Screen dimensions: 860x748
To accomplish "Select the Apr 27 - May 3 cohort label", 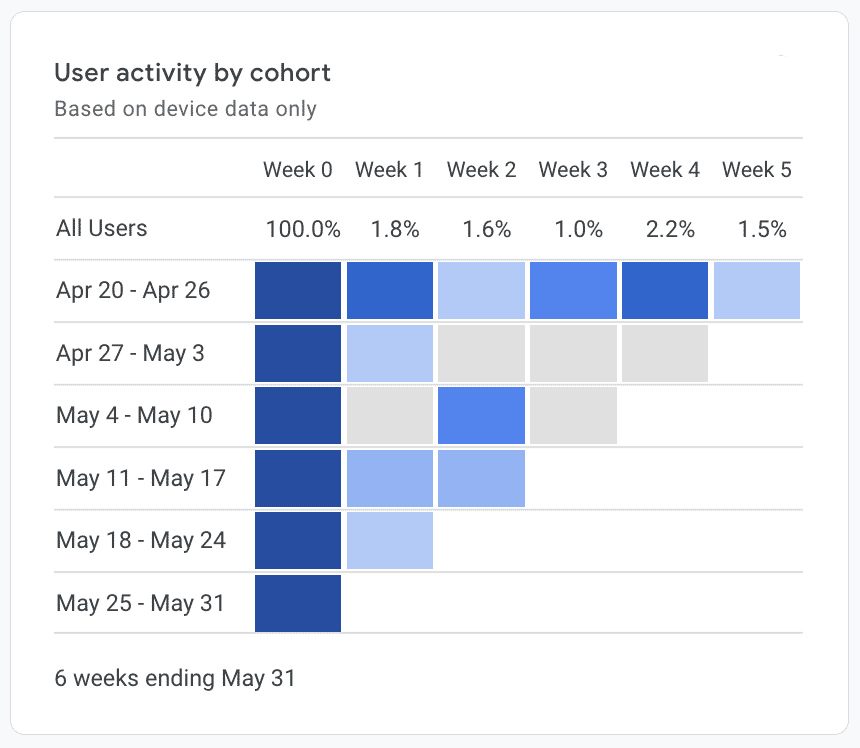I will pyautogui.click(x=130, y=353).
